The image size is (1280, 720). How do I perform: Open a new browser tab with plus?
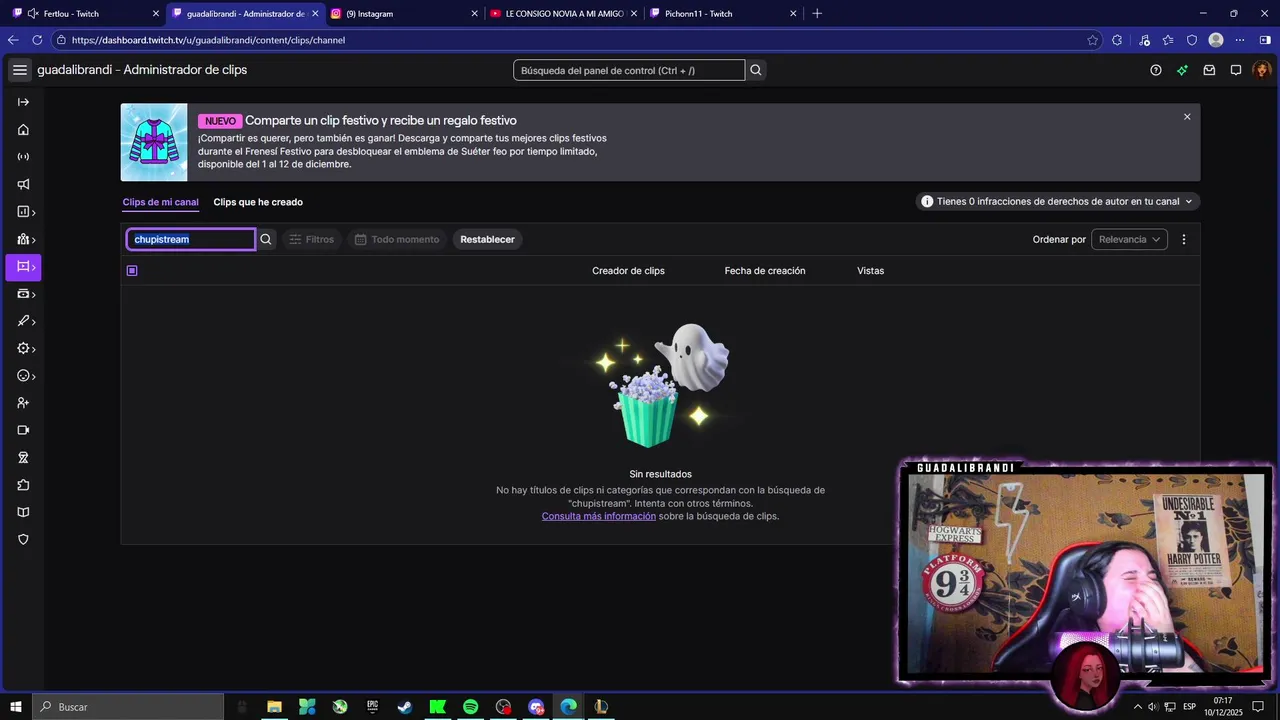point(817,13)
